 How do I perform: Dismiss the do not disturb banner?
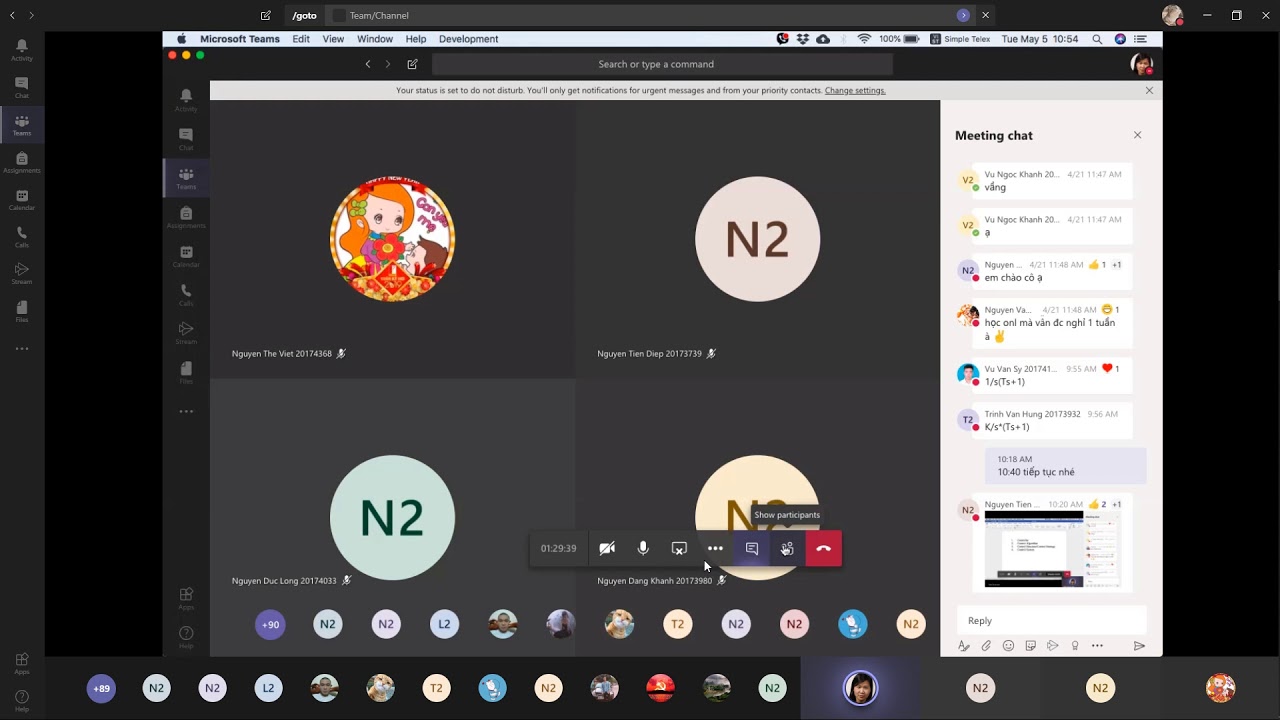[x=1149, y=90]
